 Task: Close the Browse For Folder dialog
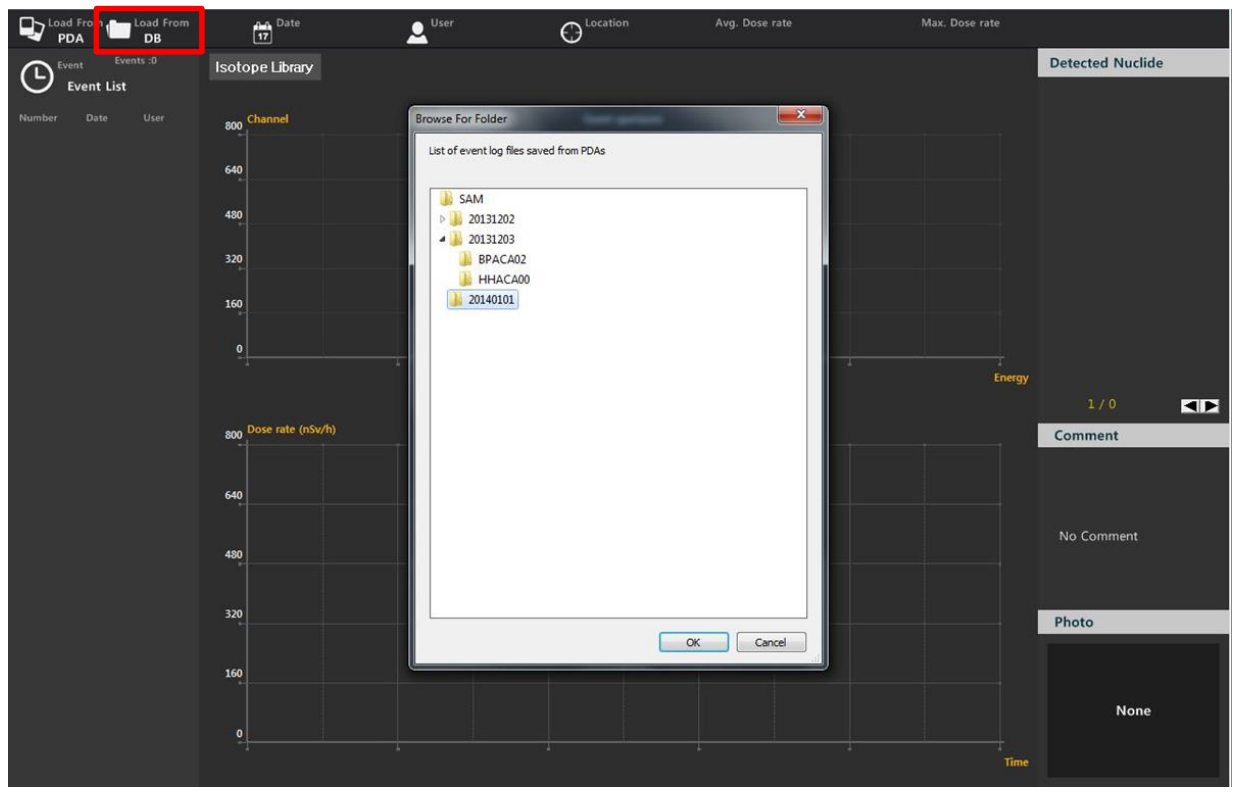pyautogui.click(x=800, y=116)
